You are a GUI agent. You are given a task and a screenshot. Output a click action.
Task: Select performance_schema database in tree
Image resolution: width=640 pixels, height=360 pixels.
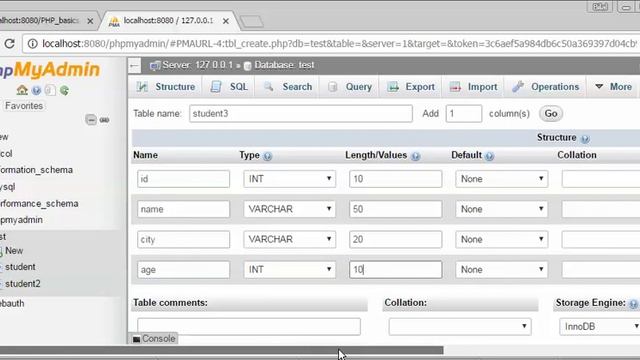click(39, 203)
